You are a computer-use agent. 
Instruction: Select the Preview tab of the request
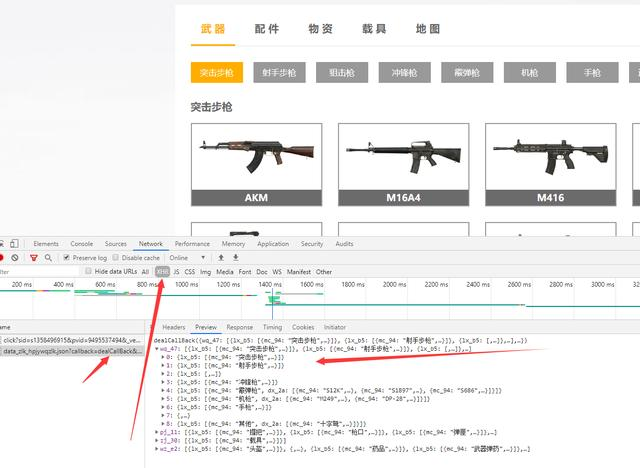click(206, 327)
